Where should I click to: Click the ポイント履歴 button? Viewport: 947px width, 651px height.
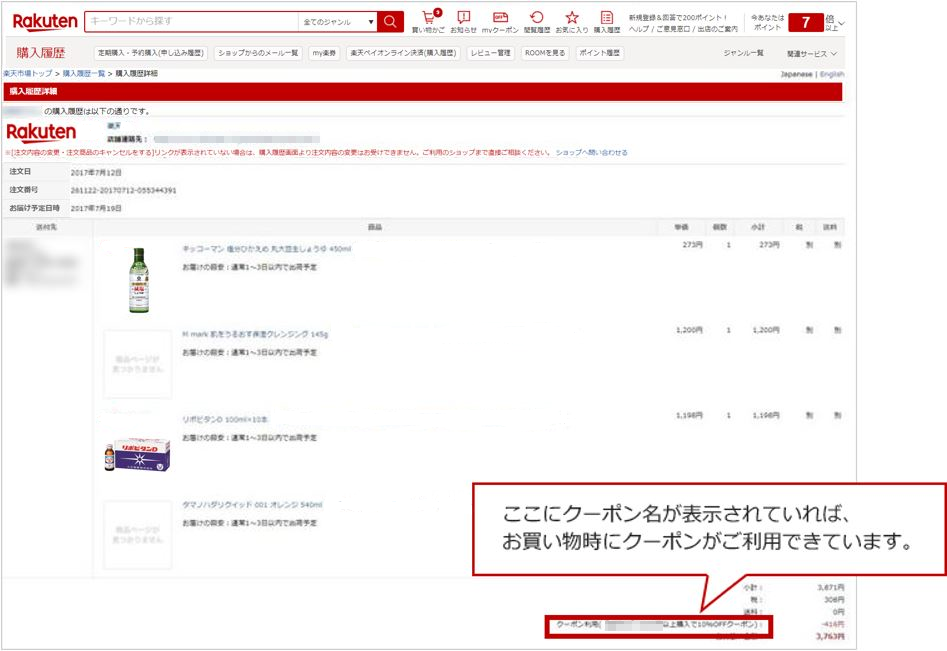pyautogui.click(x=599, y=53)
